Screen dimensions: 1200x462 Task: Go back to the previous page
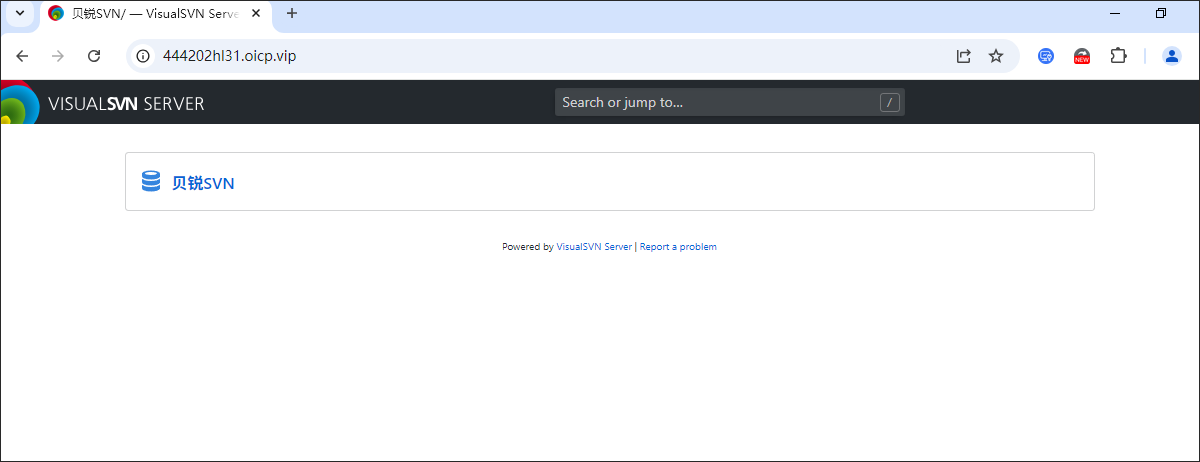coord(23,56)
